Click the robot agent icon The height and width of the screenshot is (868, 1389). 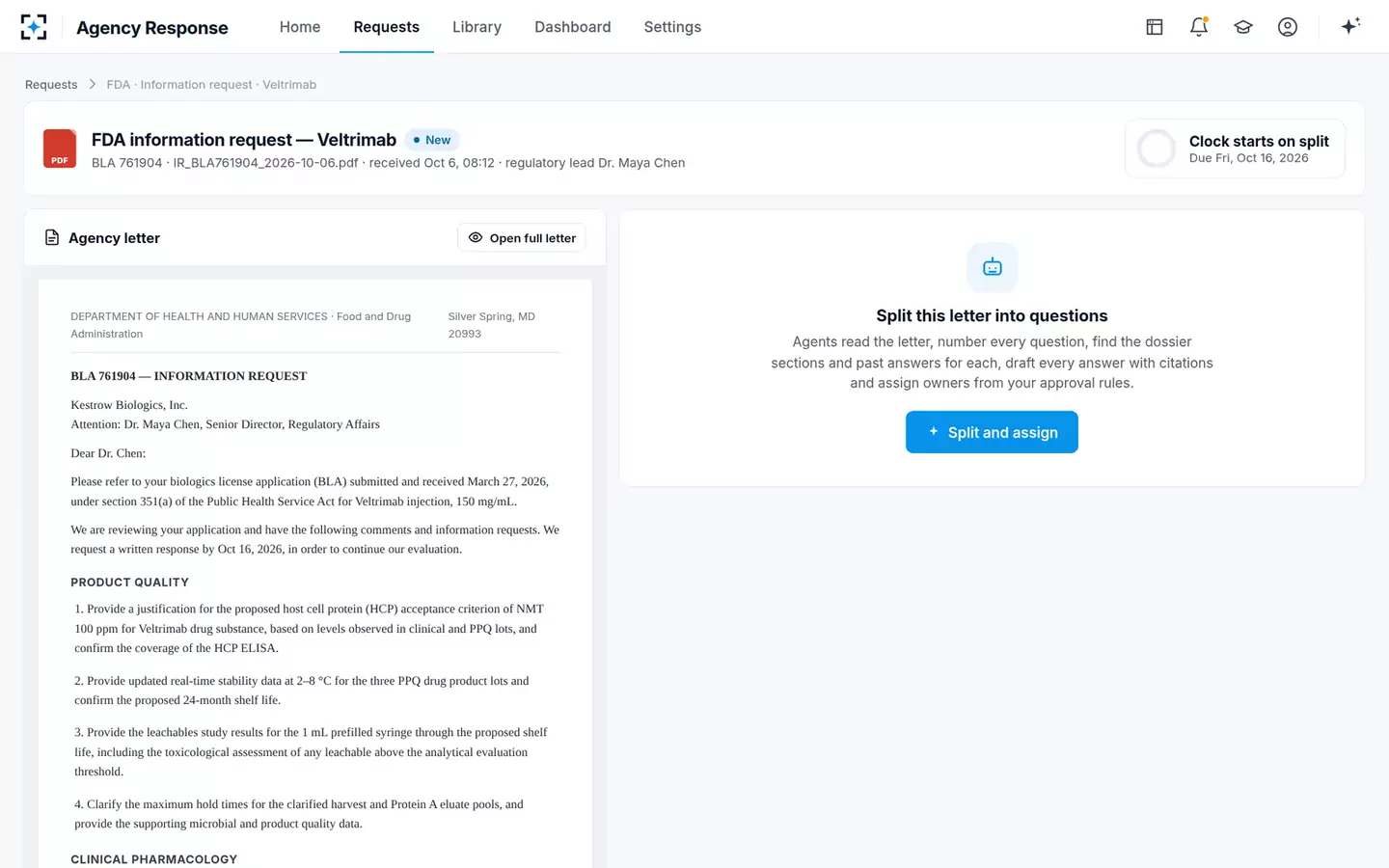pyautogui.click(x=993, y=267)
